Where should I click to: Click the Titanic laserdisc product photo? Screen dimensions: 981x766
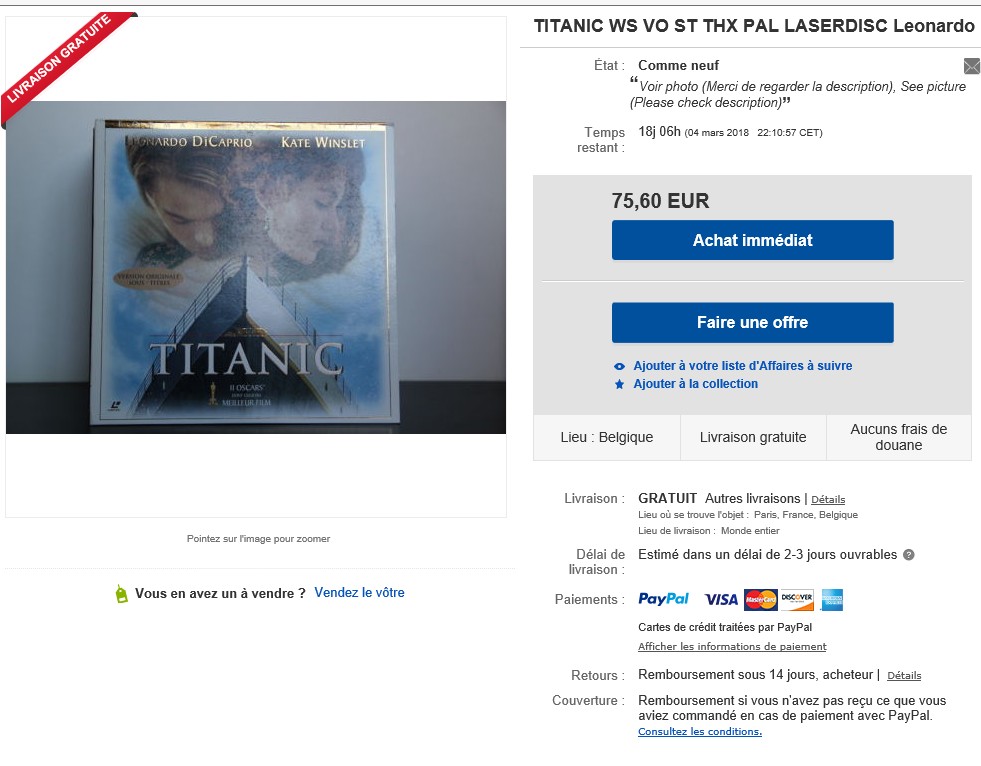coord(256,267)
